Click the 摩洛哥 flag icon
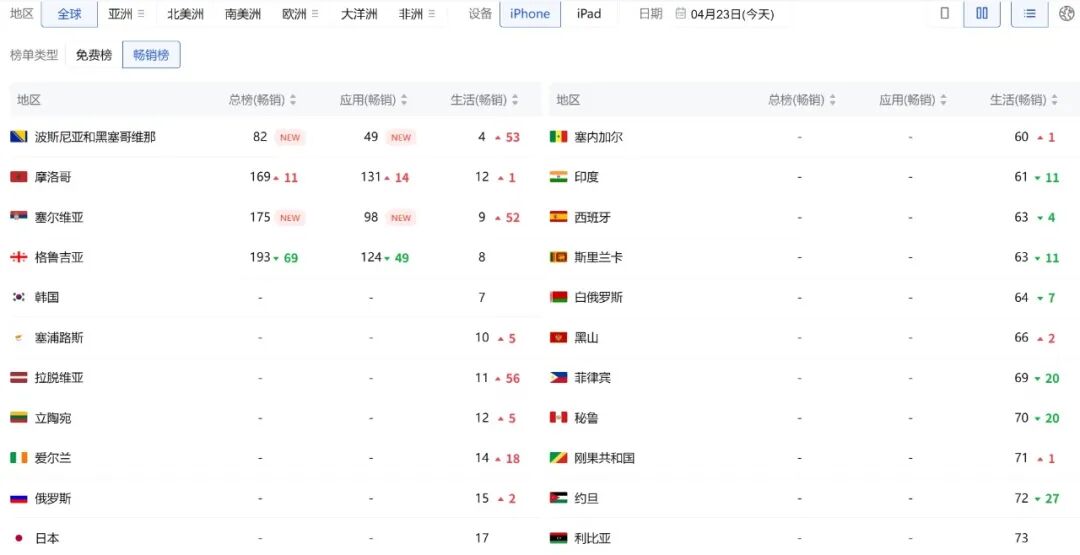The height and width of the screenshot is (555, 1080). click(x=19, y=177)
